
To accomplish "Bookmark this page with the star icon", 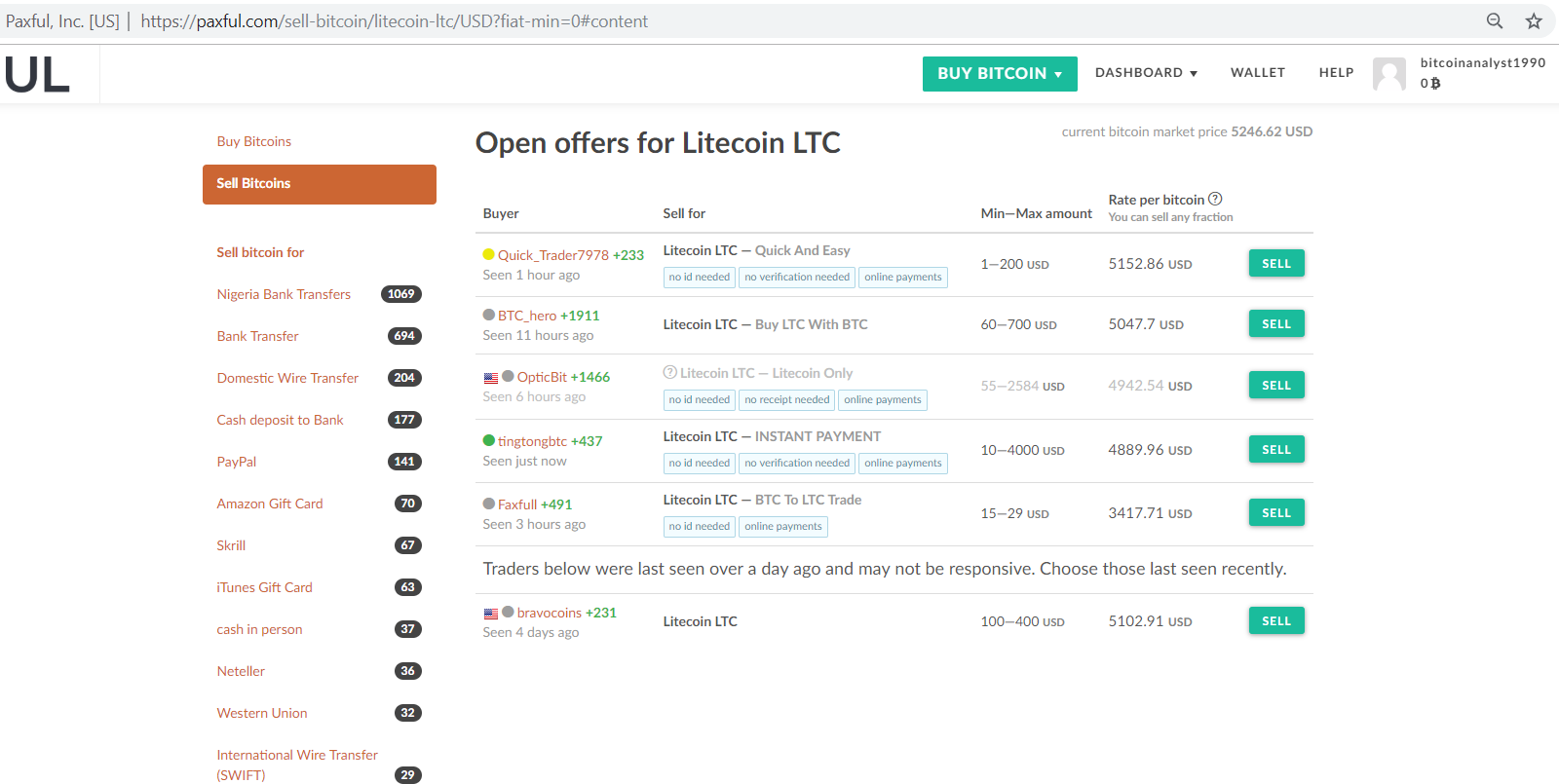I will pyautogui.click(x=1534, y=20).
